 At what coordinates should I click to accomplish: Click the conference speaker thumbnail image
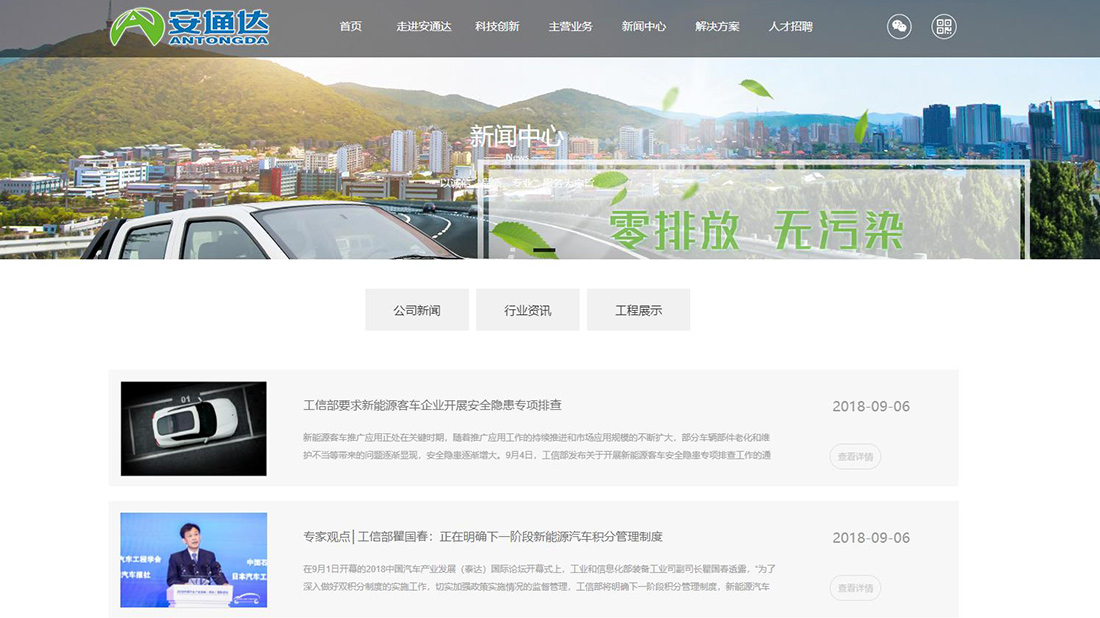click(x=193, y=559)
